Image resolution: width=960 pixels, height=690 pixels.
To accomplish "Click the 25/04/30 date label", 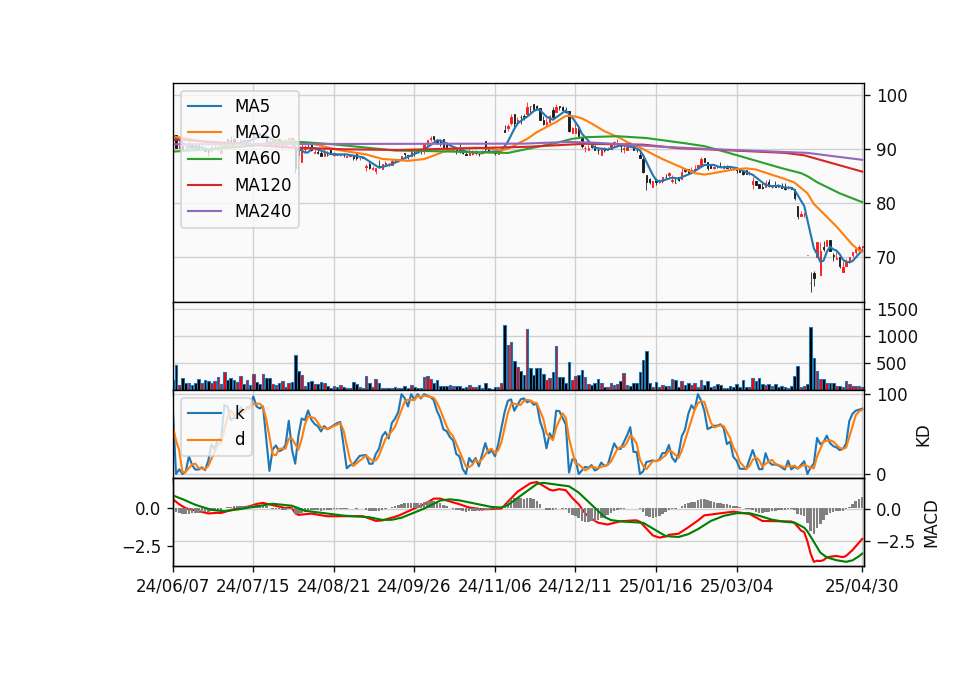I will pyautogui.click(x=862, y=586).
